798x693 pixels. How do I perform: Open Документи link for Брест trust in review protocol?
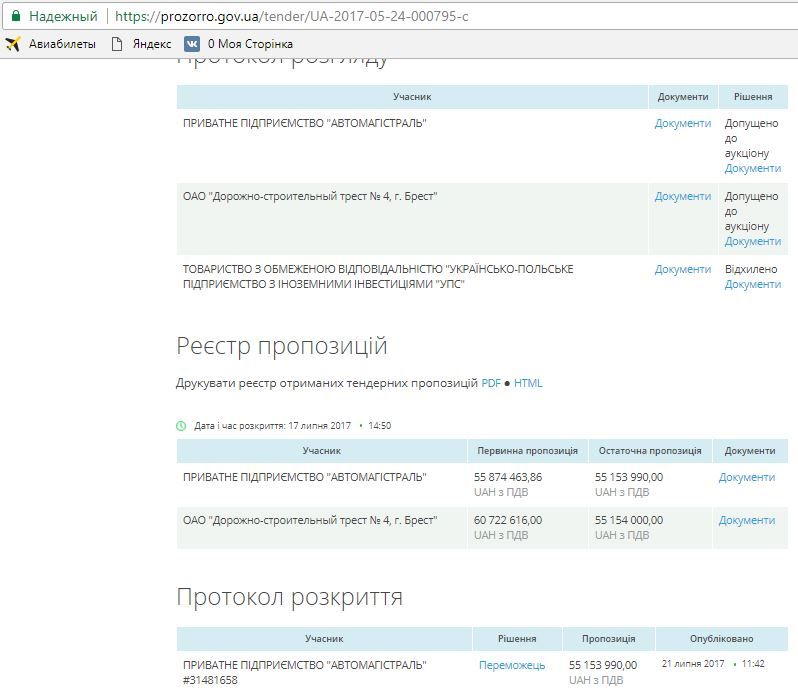point(682,196)
